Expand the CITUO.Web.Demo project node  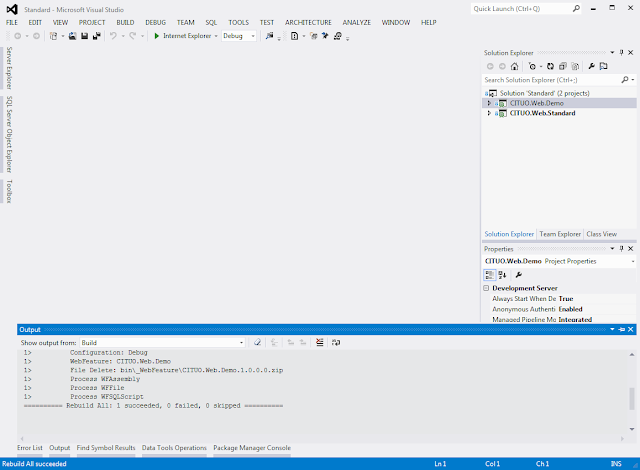click(x=489, y=103)
